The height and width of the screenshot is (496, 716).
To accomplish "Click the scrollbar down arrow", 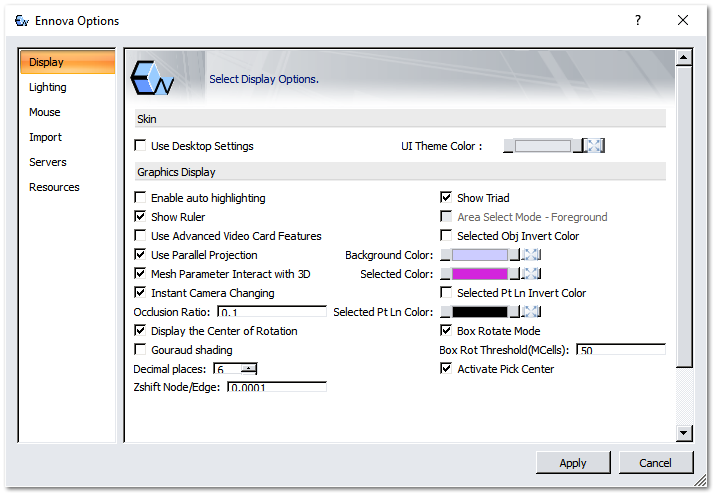I will pos(684,433).
